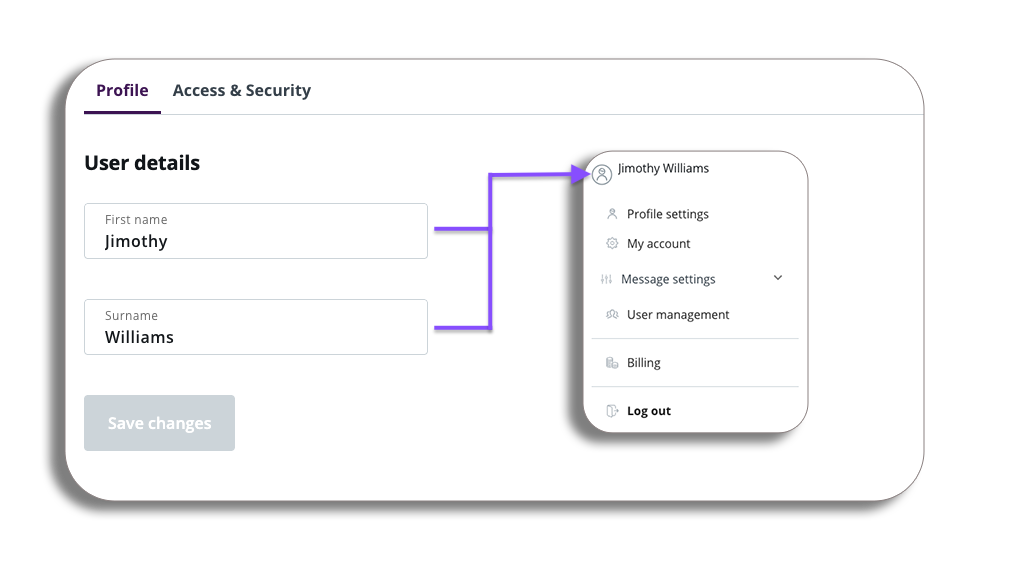Go to User management from the menu
This screenshot has width=1018, height=564.
(678, 315)
